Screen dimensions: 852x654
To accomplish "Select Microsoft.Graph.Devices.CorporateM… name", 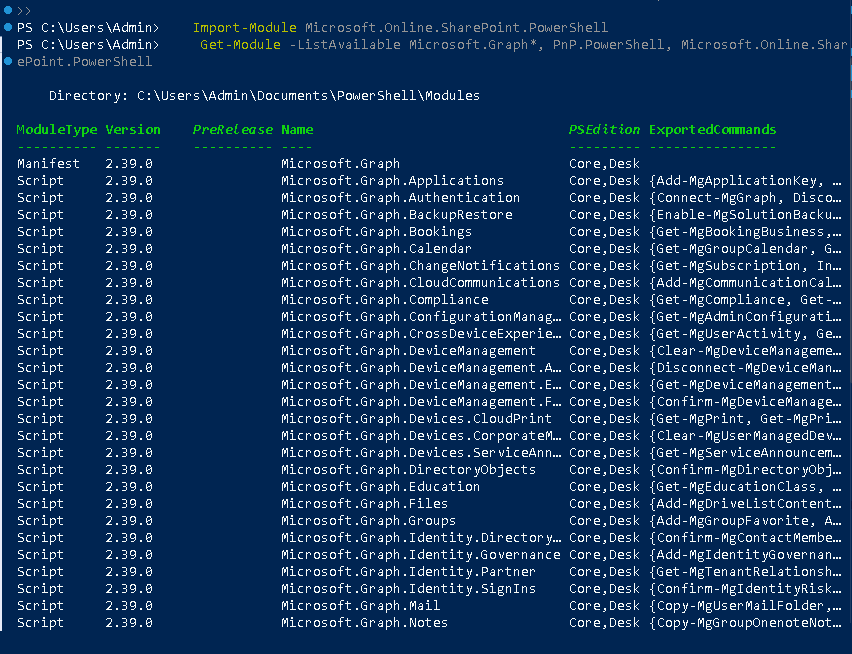I will pyautogui.click(x=421, y=436).
